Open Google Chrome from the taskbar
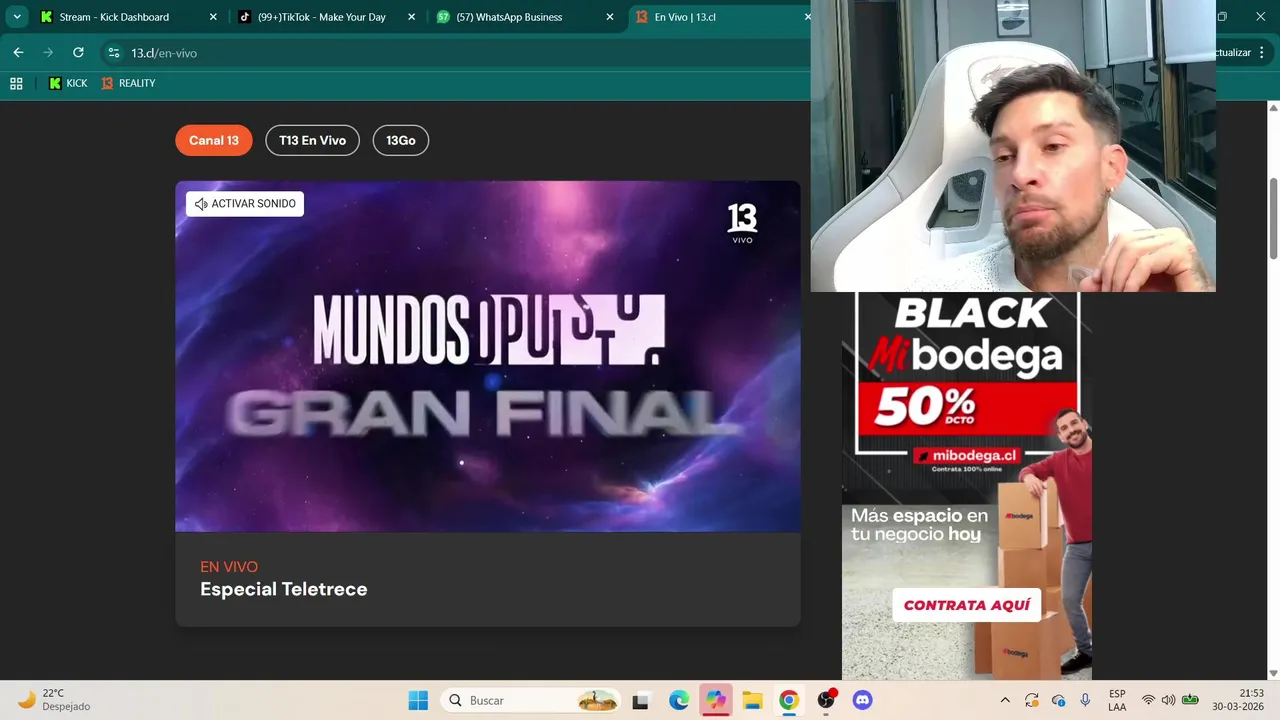Viewport: 1280px width, 720px height. [x=789, y=700]
